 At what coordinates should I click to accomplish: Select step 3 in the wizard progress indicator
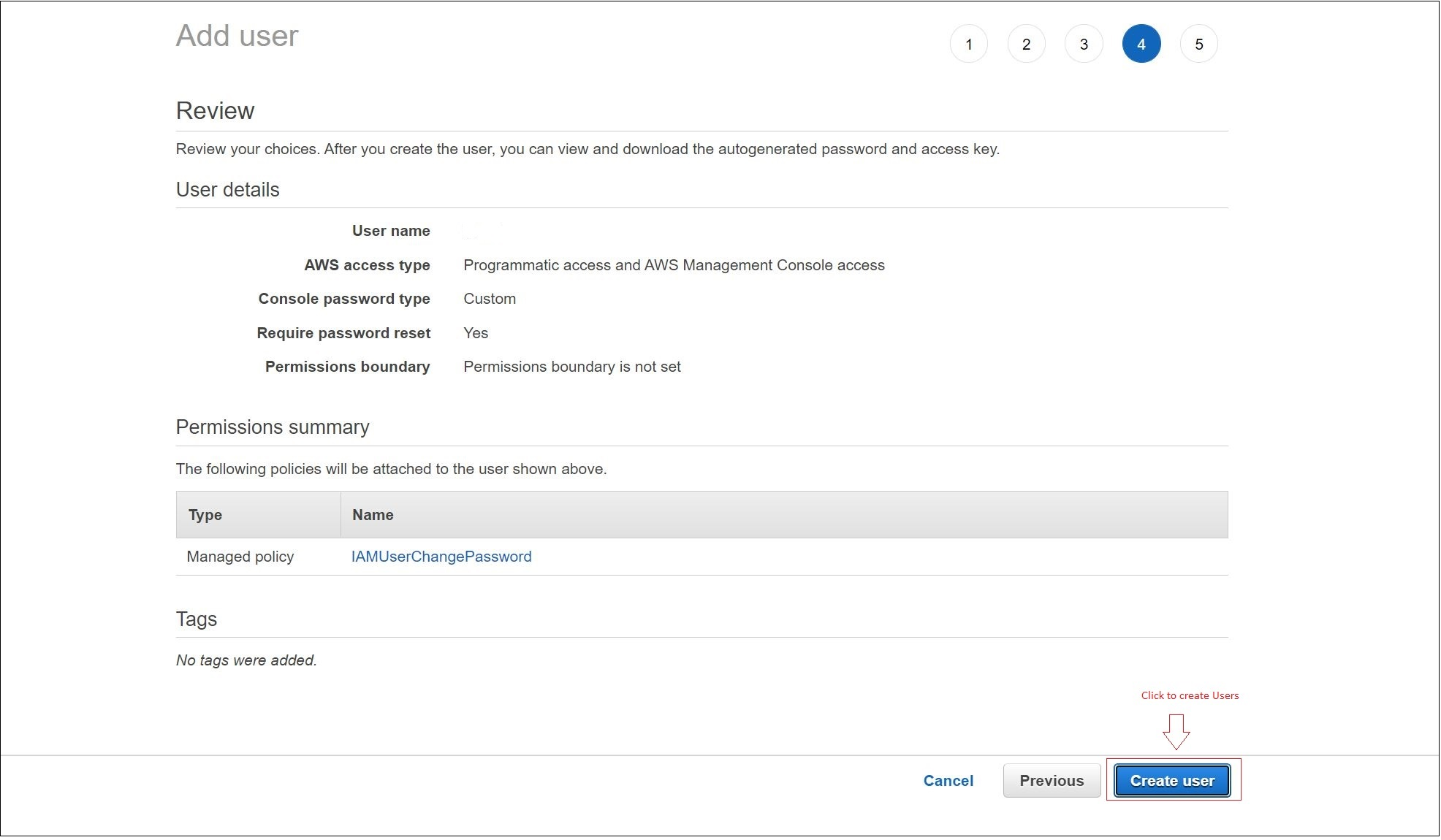pos(1084,43)
